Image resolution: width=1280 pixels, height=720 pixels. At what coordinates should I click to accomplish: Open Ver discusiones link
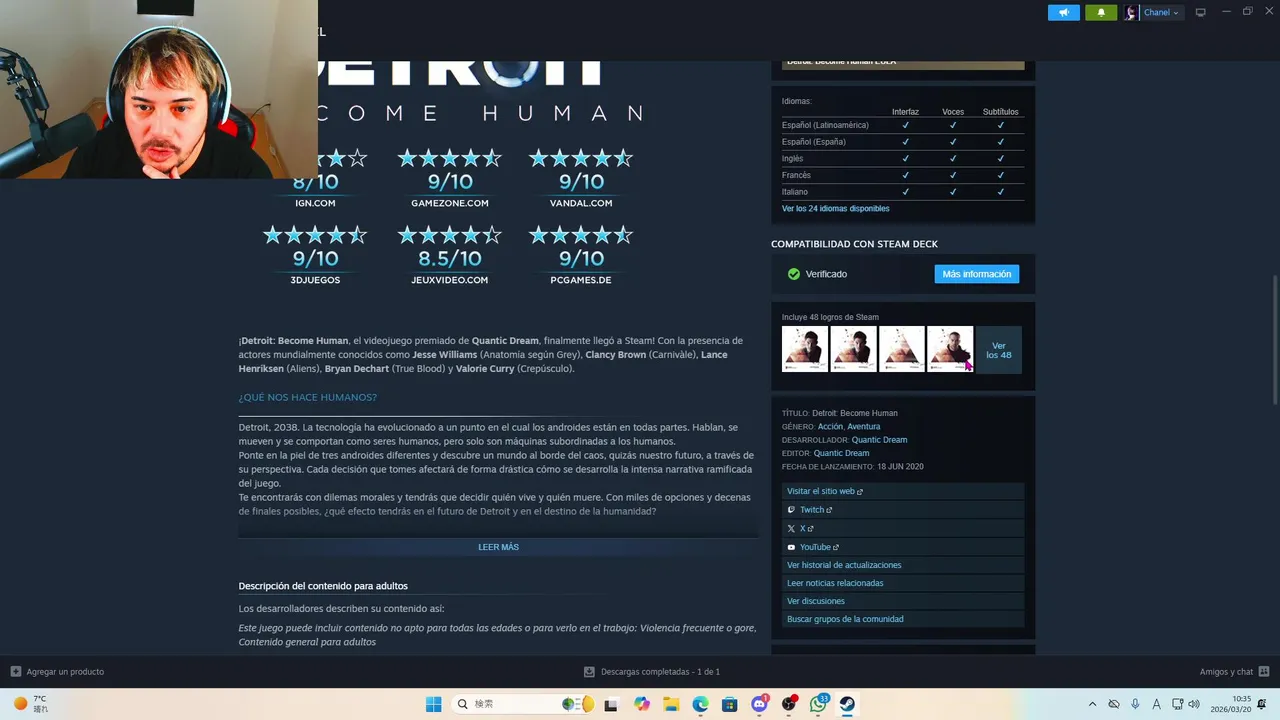tap(816, 601)
